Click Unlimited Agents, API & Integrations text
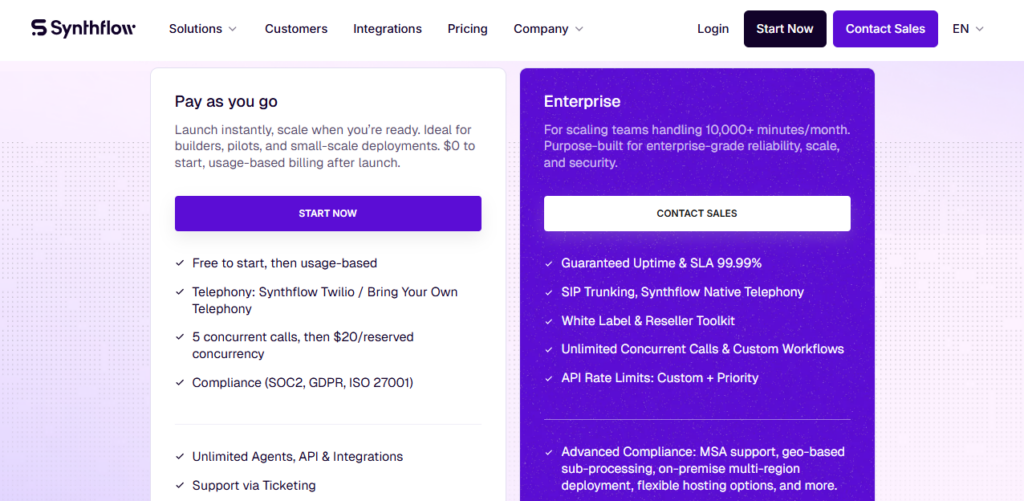The height and width of the screenshot is (501, 1024). [x=297, y=457]
